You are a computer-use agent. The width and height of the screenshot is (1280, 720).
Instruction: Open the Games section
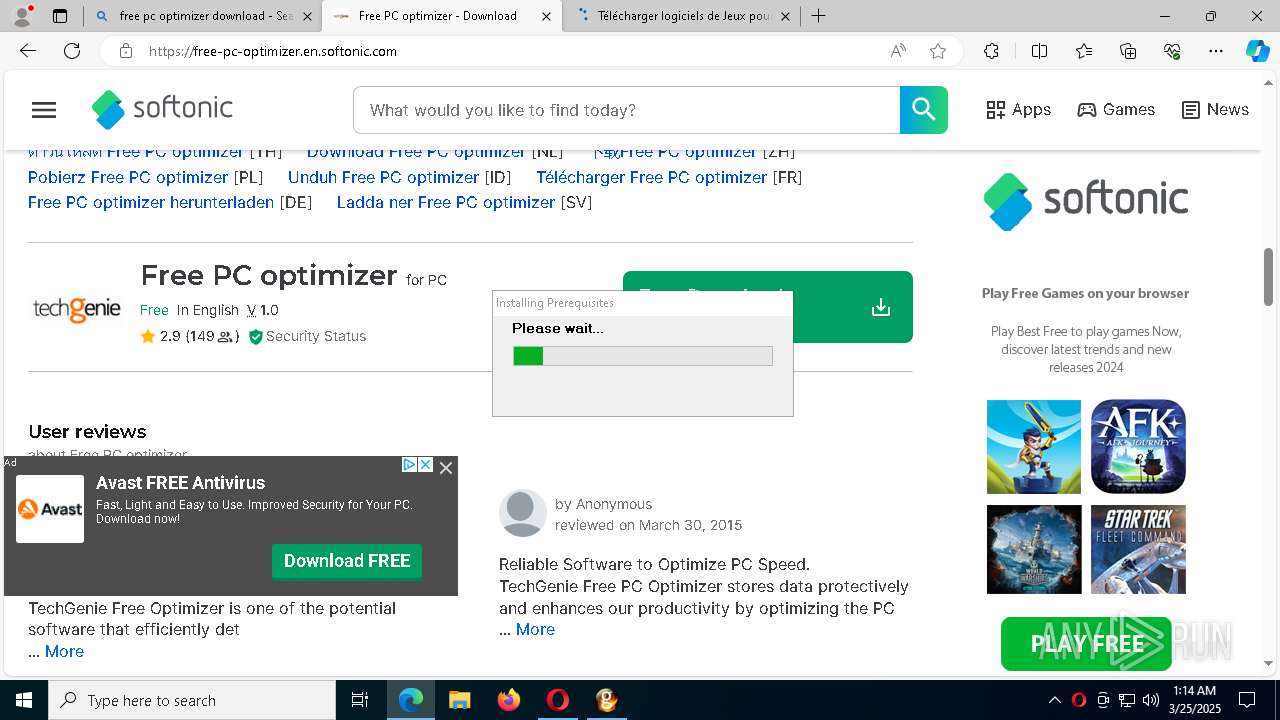[x=1116, y=110]
